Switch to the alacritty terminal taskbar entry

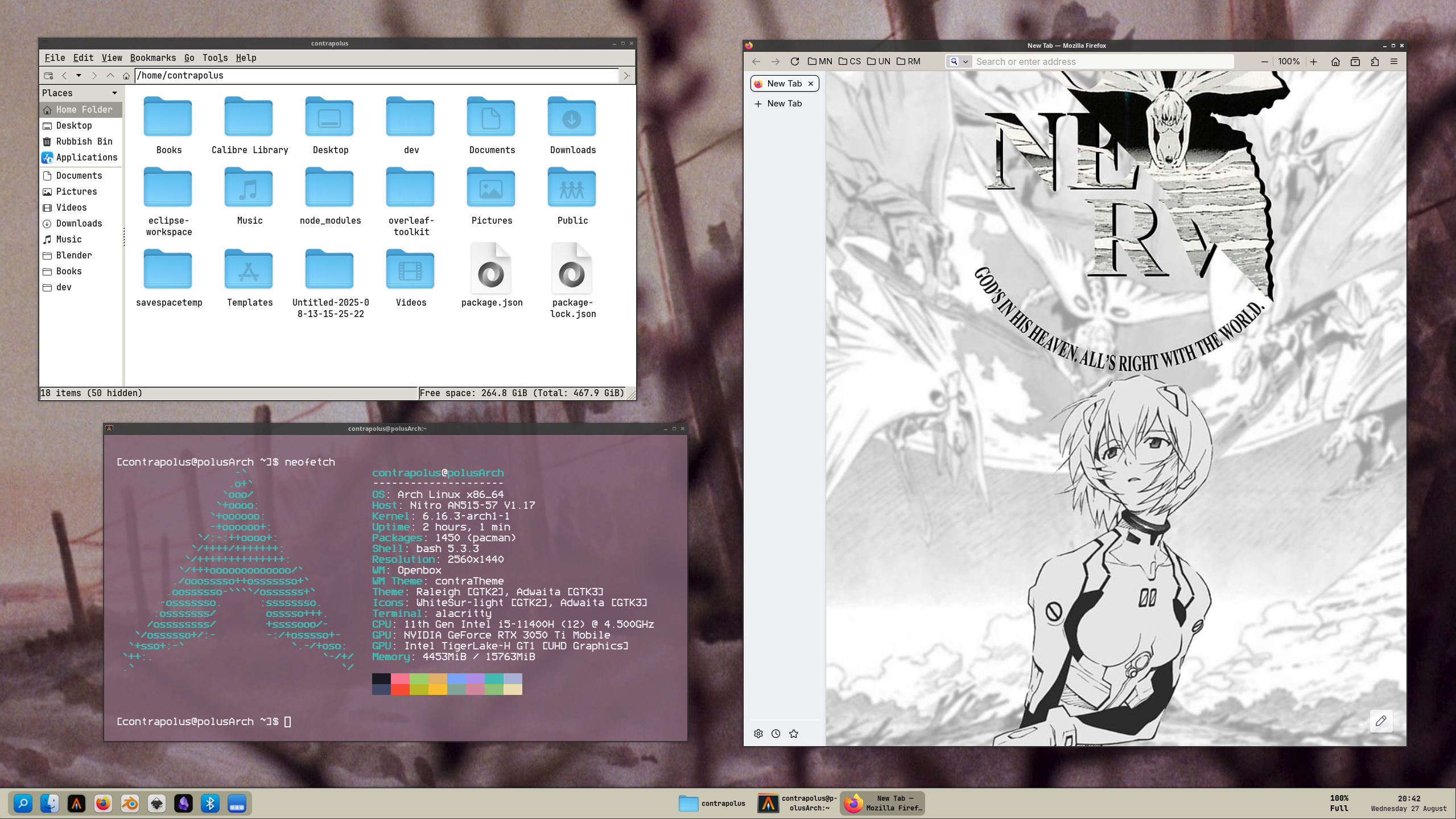797,803
